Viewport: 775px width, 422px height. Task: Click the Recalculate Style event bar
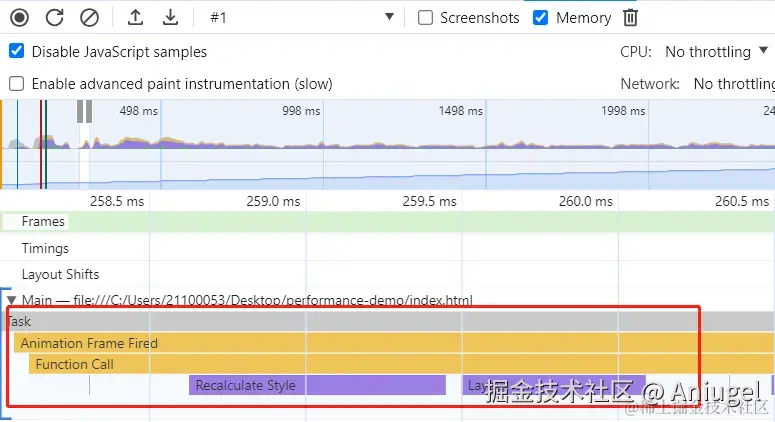coord(316,385)
